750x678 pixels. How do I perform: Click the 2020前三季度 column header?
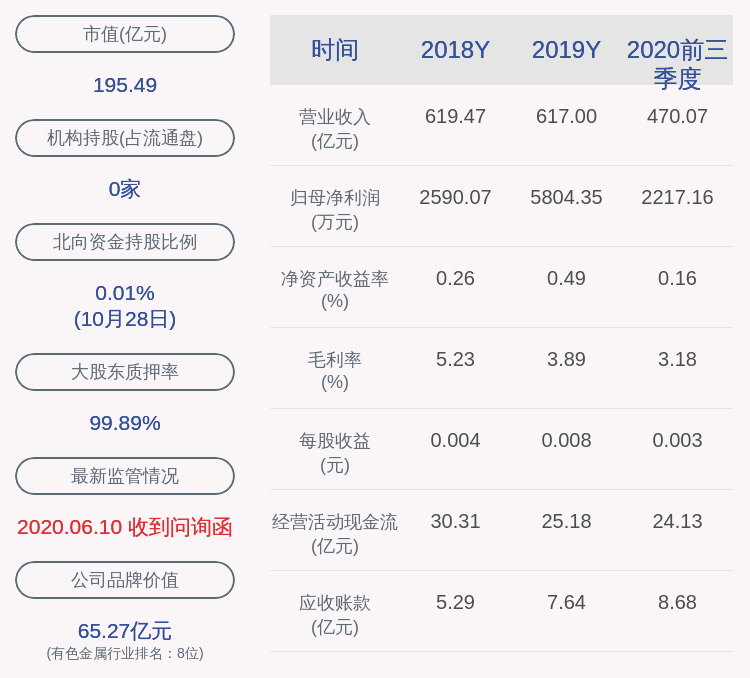(677, 64)
